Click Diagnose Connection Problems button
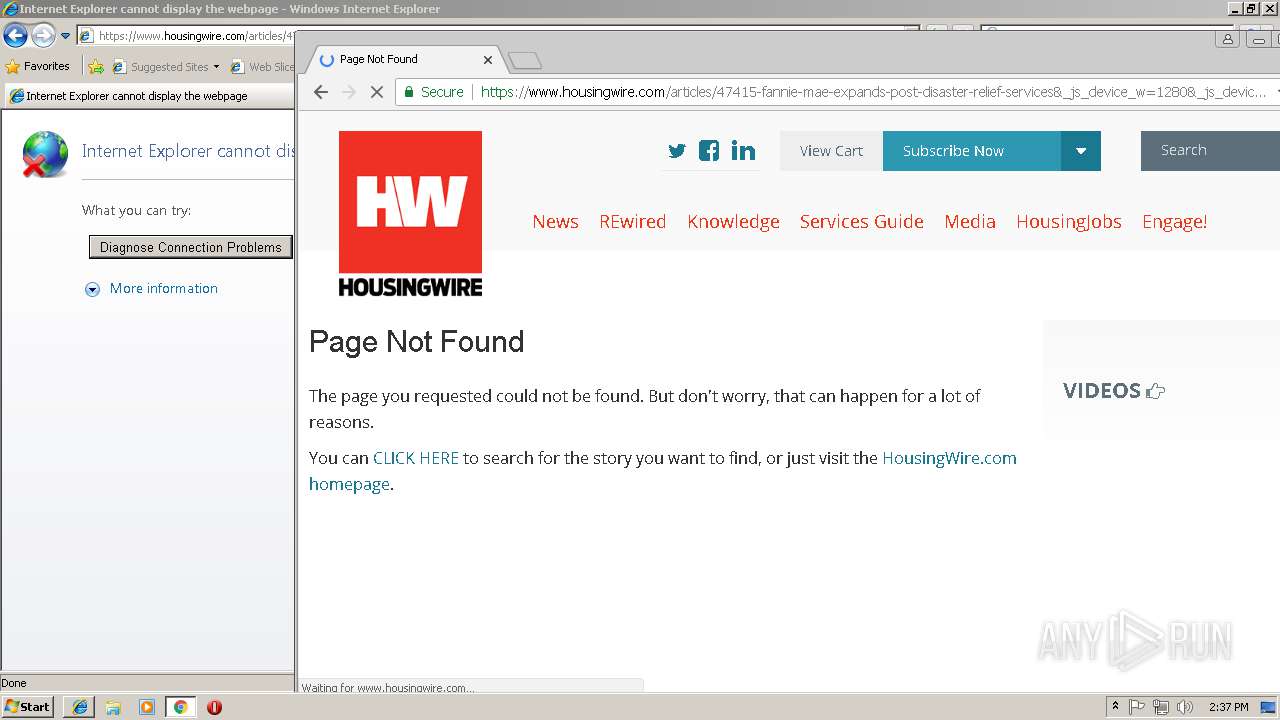 (190, 247)
